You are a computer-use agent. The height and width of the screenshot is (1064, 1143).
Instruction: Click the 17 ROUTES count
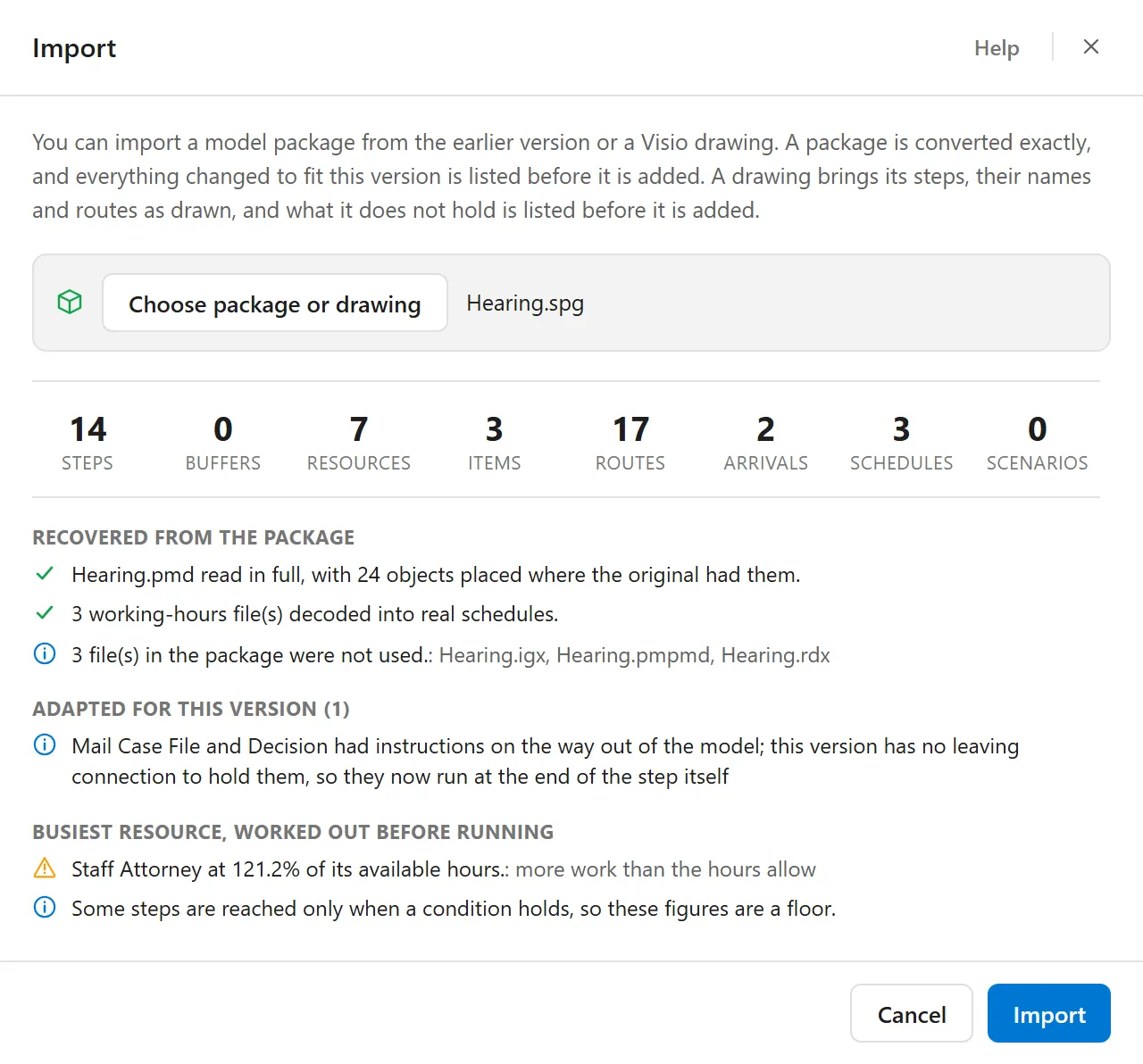[x=630, y=442]
